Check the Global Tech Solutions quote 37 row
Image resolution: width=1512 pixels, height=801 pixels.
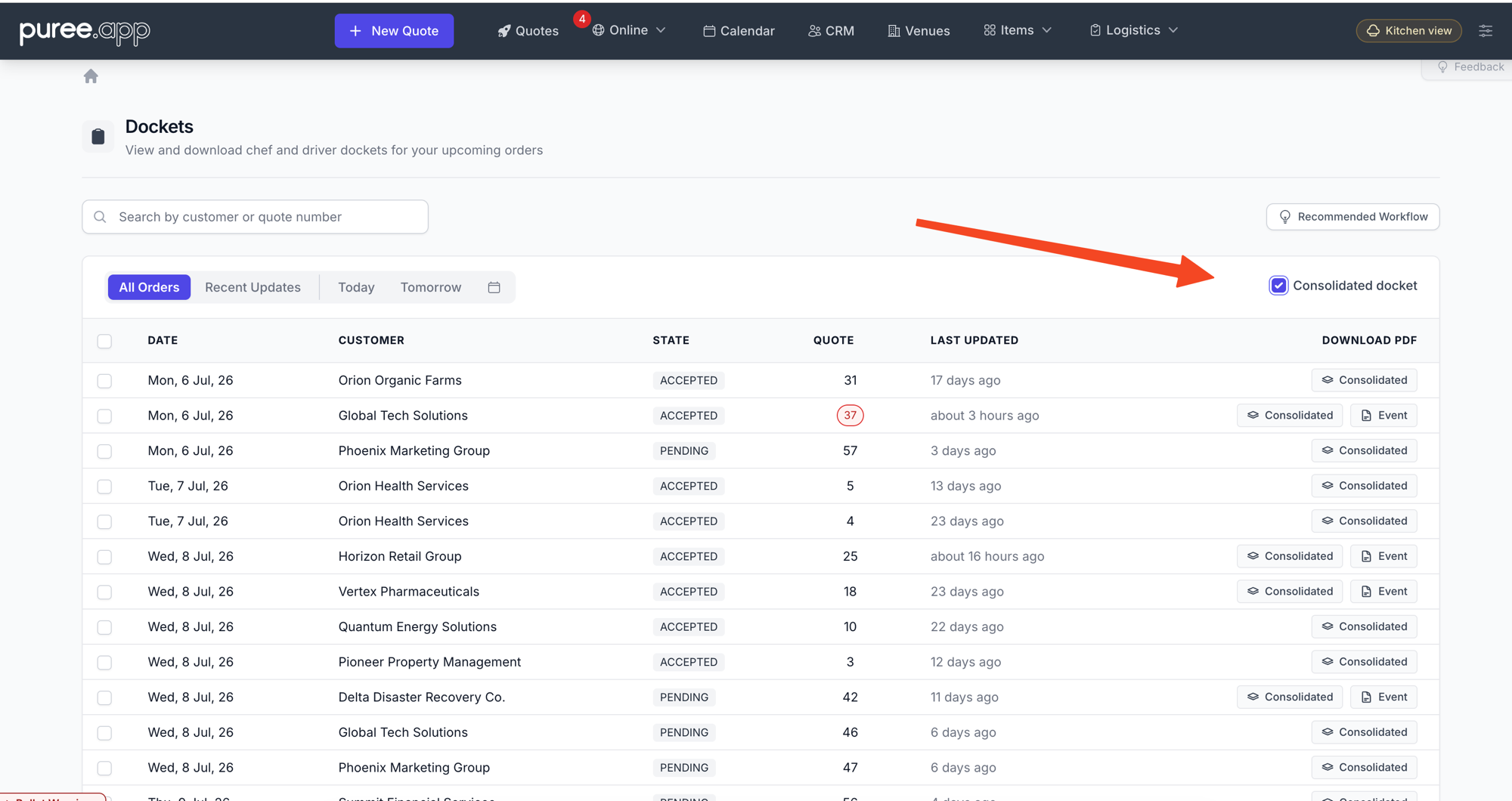pos(104,416)
